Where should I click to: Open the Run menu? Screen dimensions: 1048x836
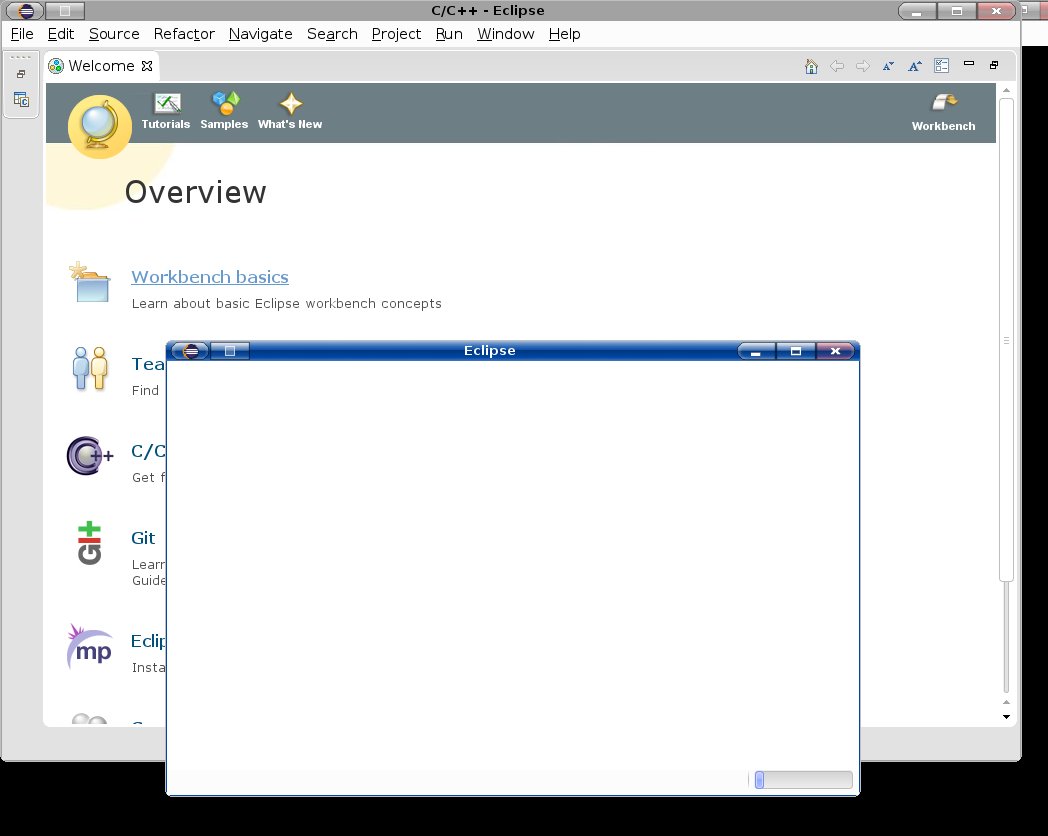coord(449,34)
